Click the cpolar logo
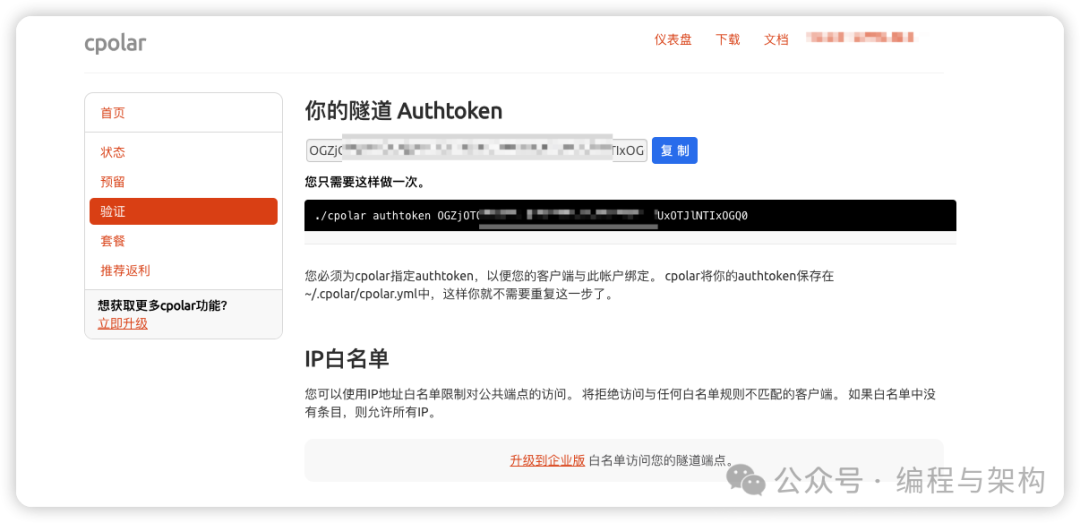Screen dimensions: 1080x523 [115, 43]
